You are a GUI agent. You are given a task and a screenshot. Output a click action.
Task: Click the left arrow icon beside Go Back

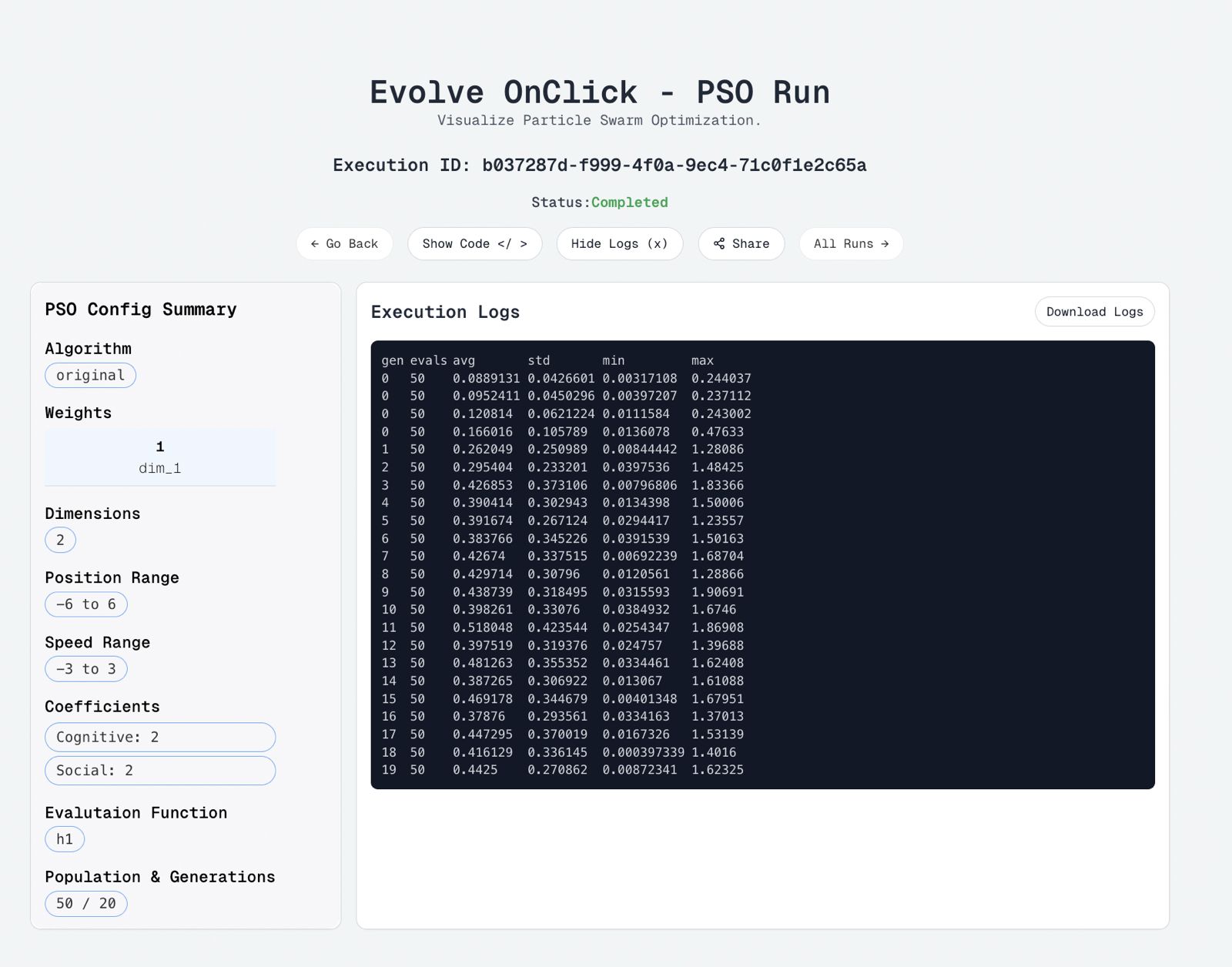tap(314, 243)
